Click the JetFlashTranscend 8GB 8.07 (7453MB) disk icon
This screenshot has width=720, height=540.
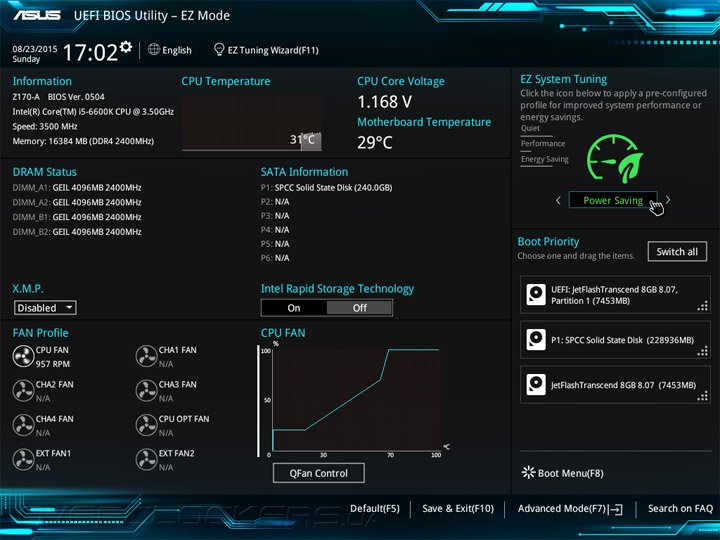pyautogui.click(x=536, y=385)
